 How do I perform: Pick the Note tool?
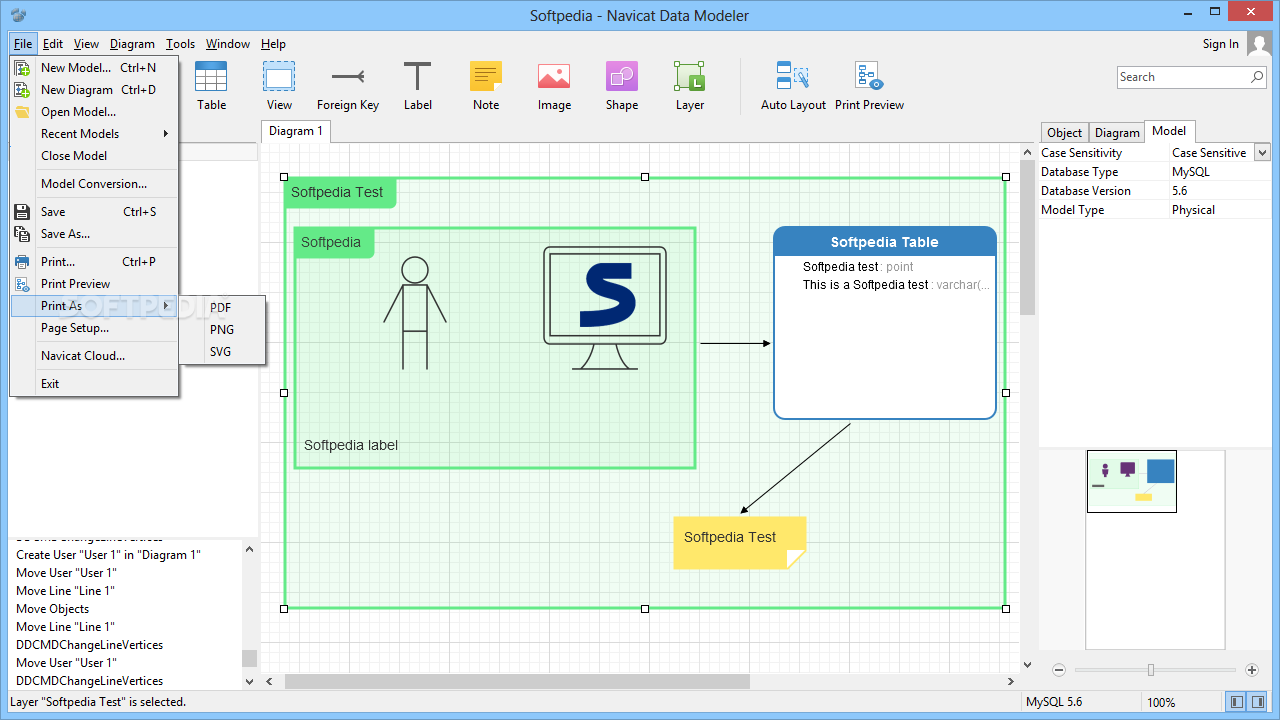click(486, 85)
